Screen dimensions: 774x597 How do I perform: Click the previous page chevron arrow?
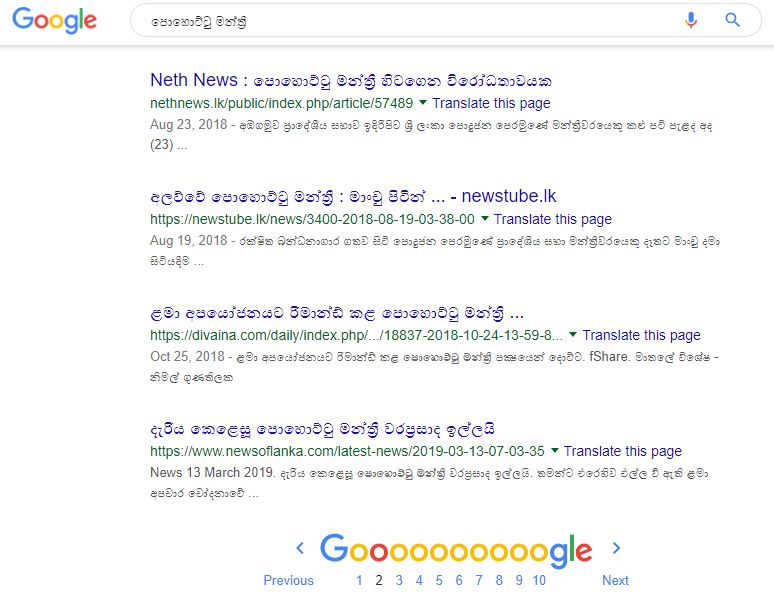[x=300, y=548]
